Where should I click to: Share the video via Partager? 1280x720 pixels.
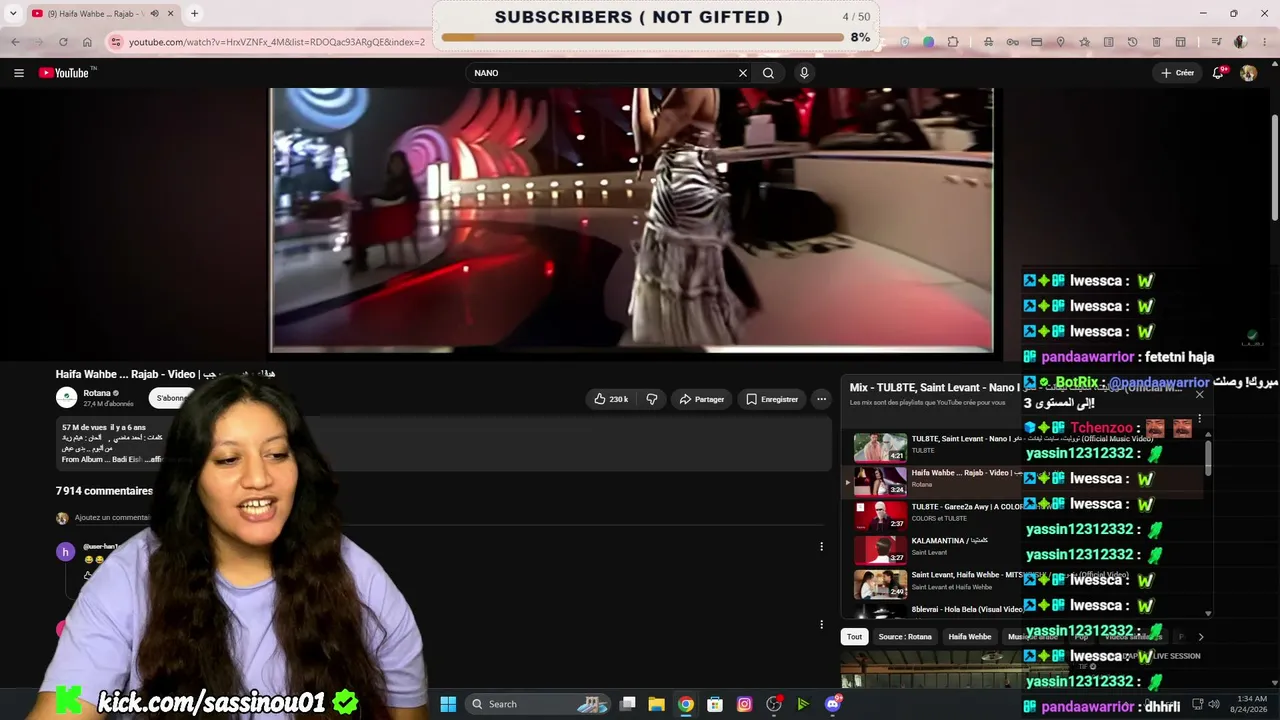click(701, 399)
